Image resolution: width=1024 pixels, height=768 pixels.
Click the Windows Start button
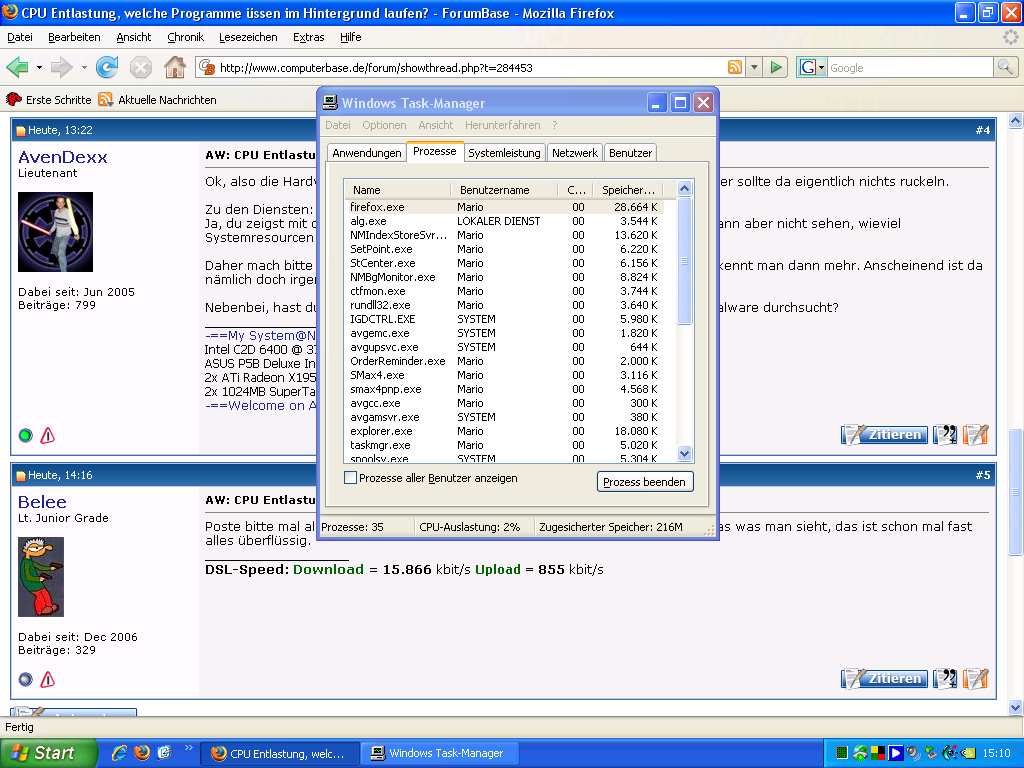[48, 753]
